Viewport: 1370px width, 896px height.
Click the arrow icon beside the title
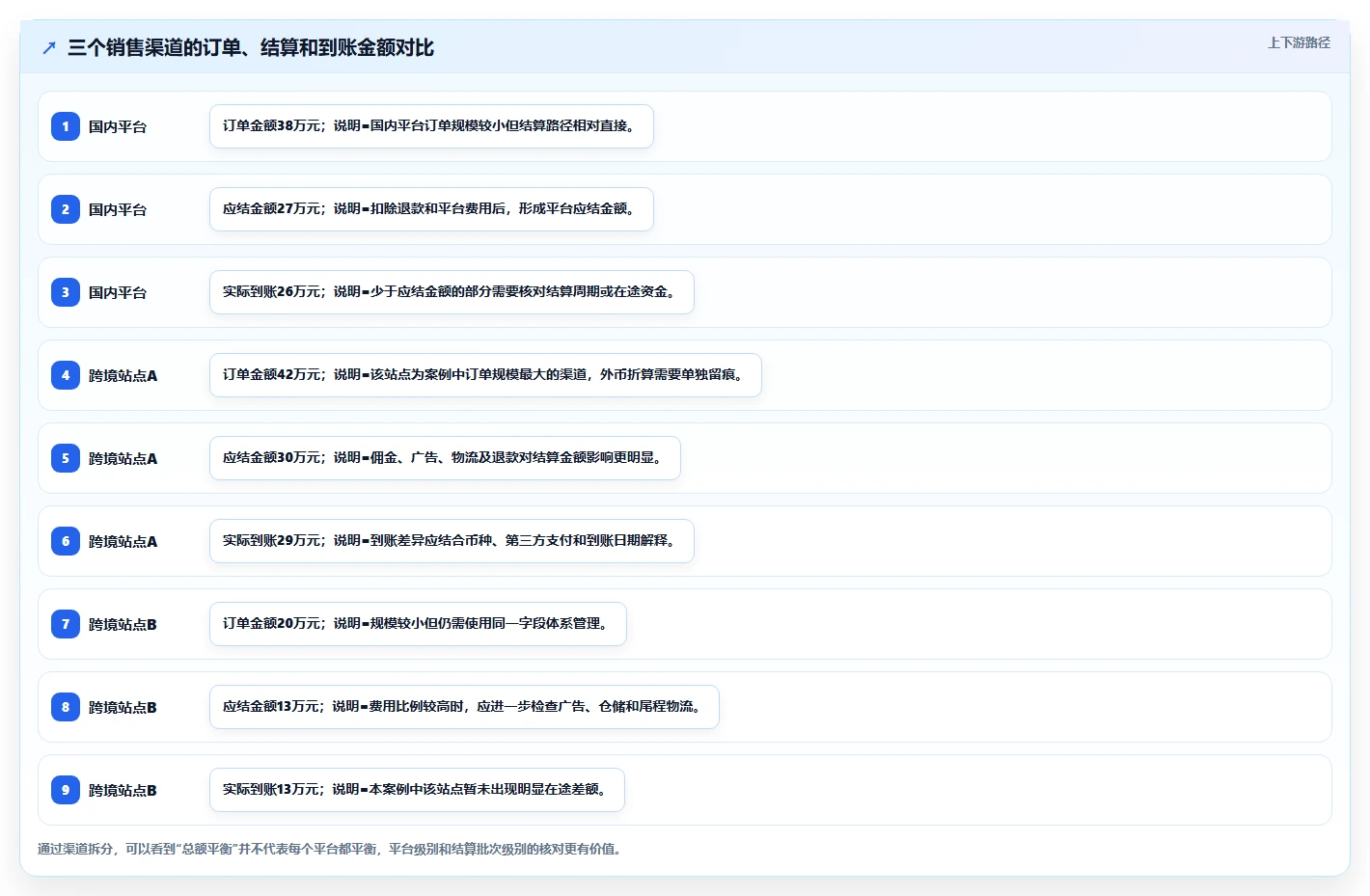(x=49, y=47)
